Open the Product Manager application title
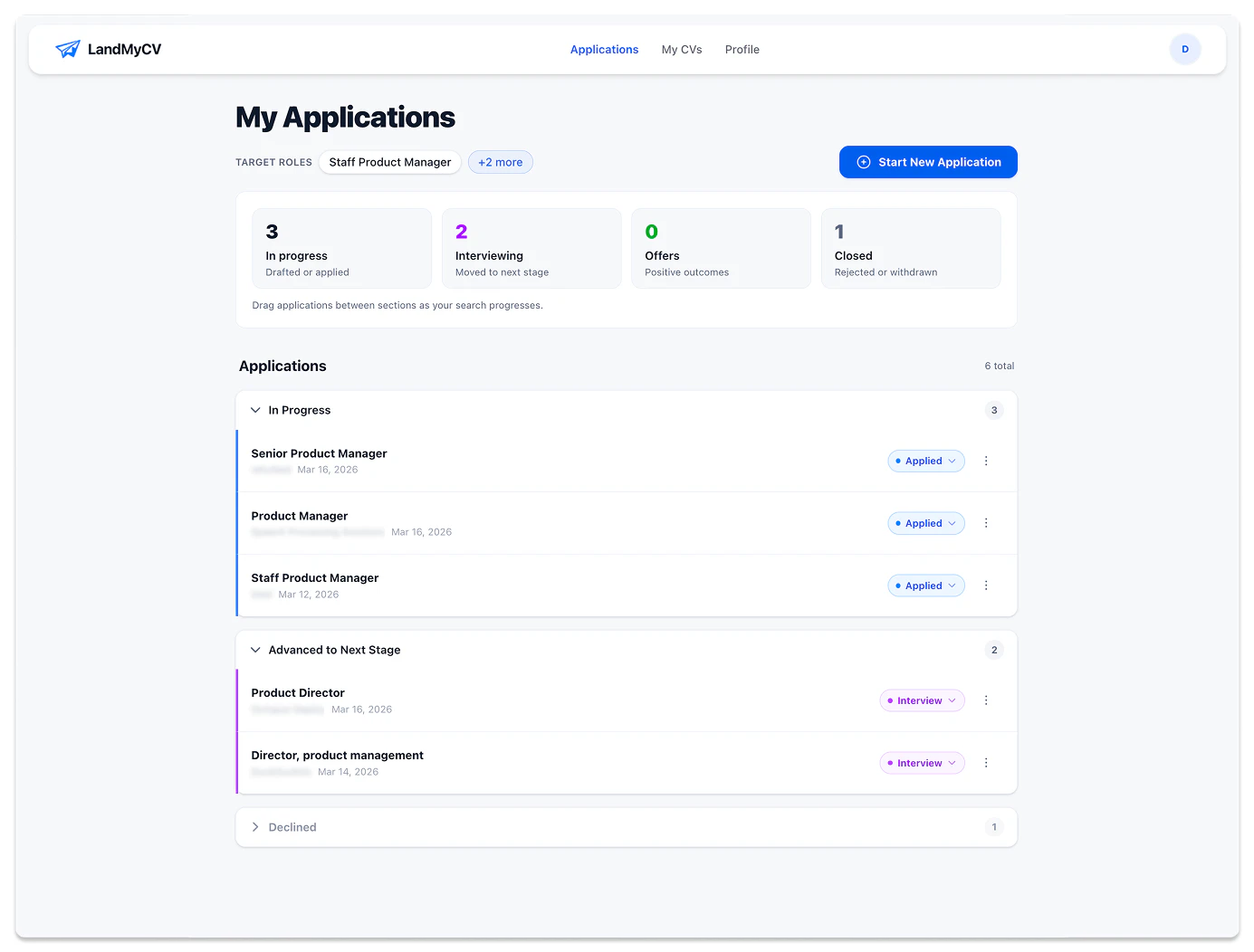1254x952 pixels. (299, 516)
